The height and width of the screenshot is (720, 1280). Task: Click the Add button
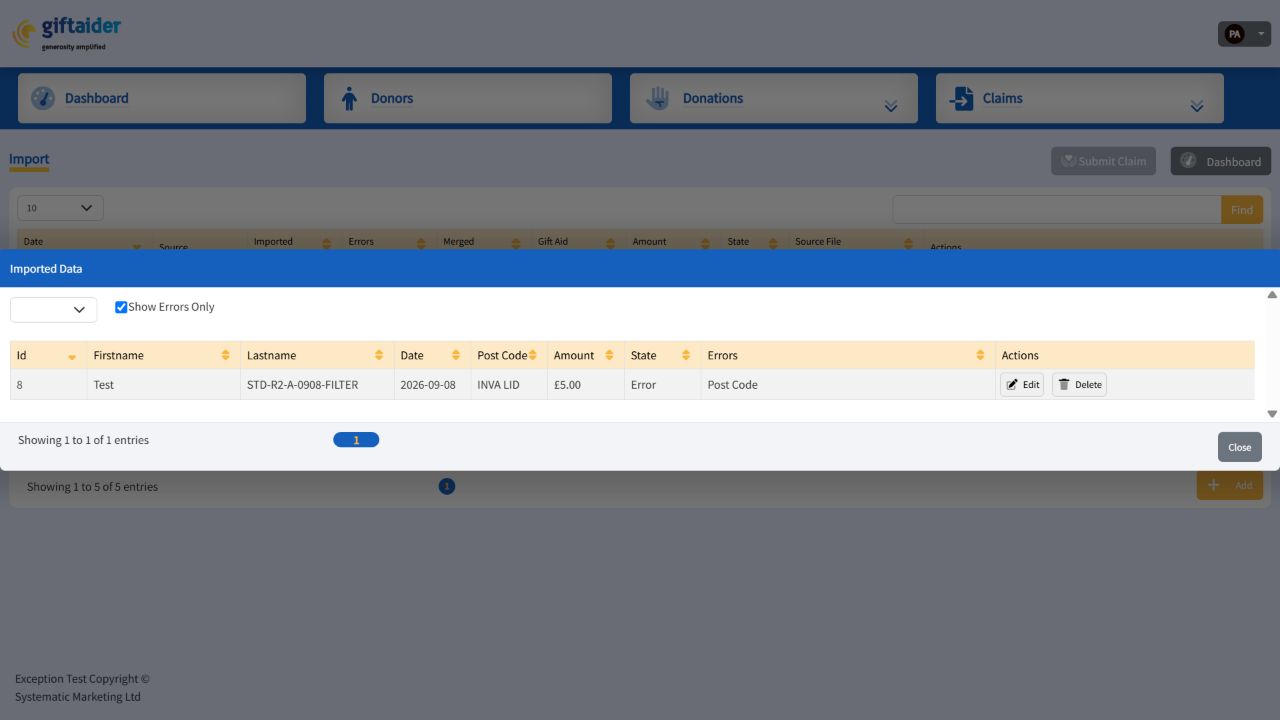[1230, 485]
